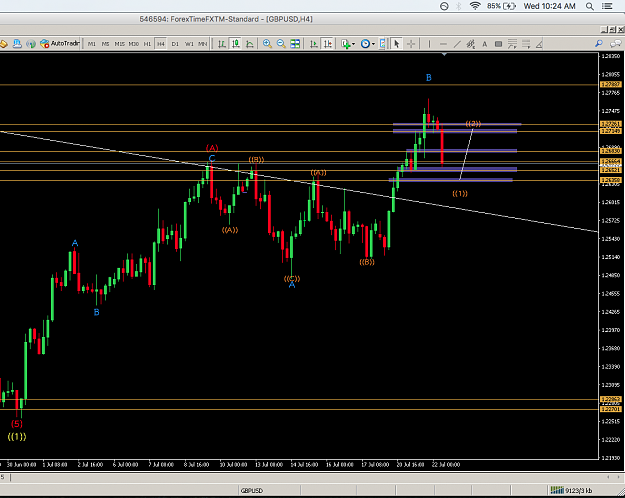This screenshot has height=498, width=625.
Task: Switch chart to M5 timeframe
Action: point(105,44)
